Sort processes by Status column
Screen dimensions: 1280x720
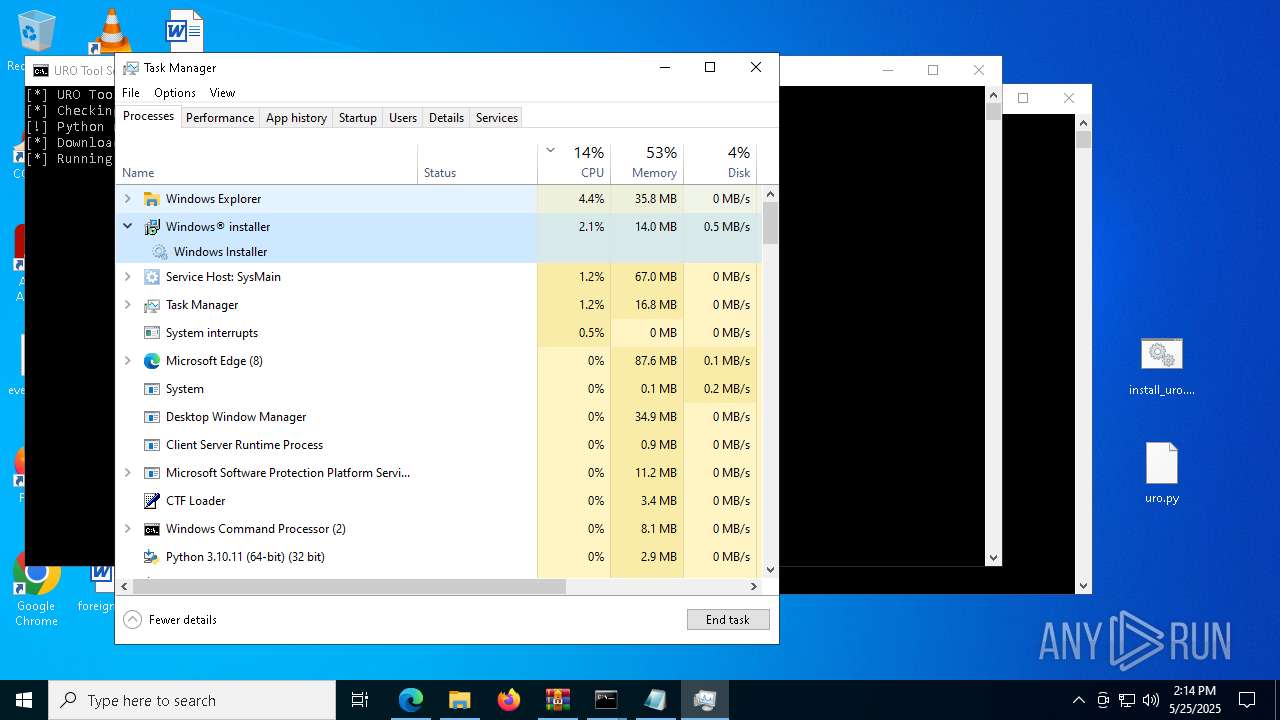[x=477, y=163]
